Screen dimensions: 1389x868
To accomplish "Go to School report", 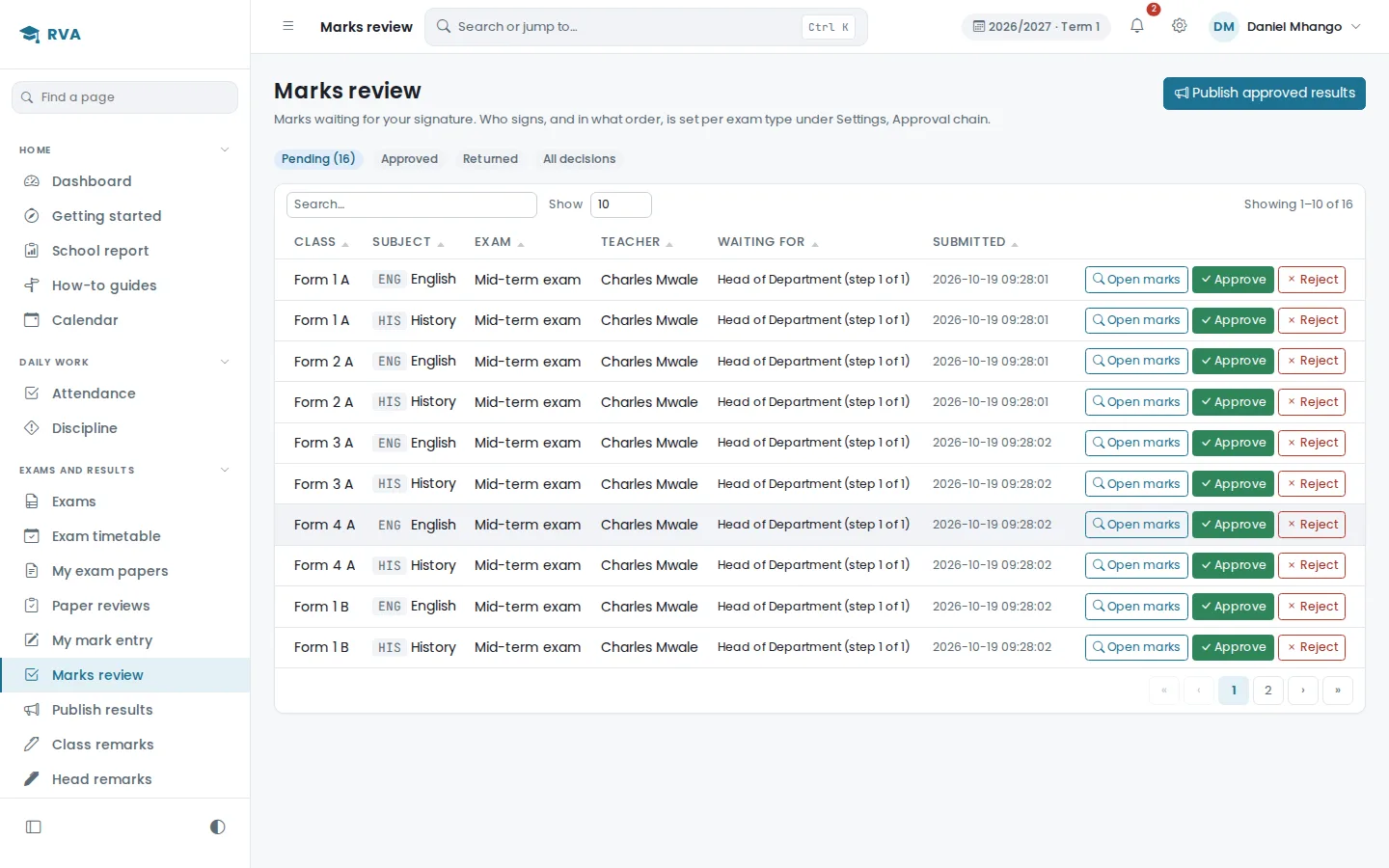I will pos(125,251).
